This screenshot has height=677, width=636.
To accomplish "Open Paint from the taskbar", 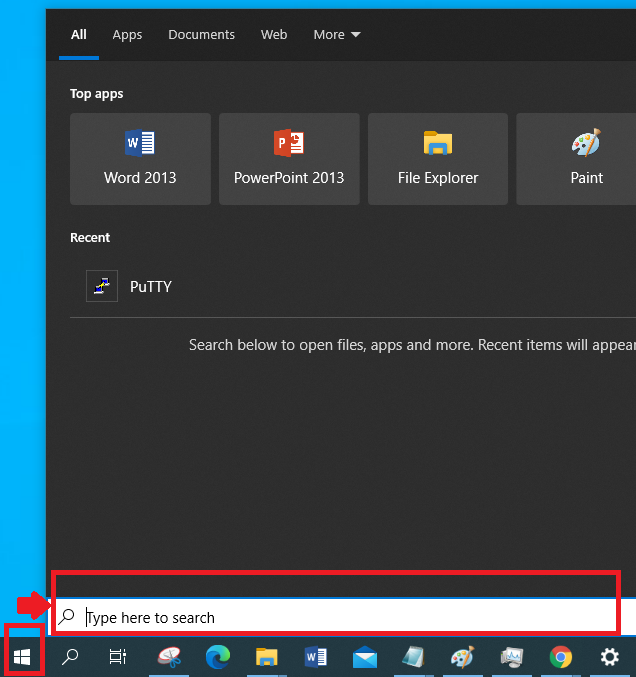I will [462, 657].
